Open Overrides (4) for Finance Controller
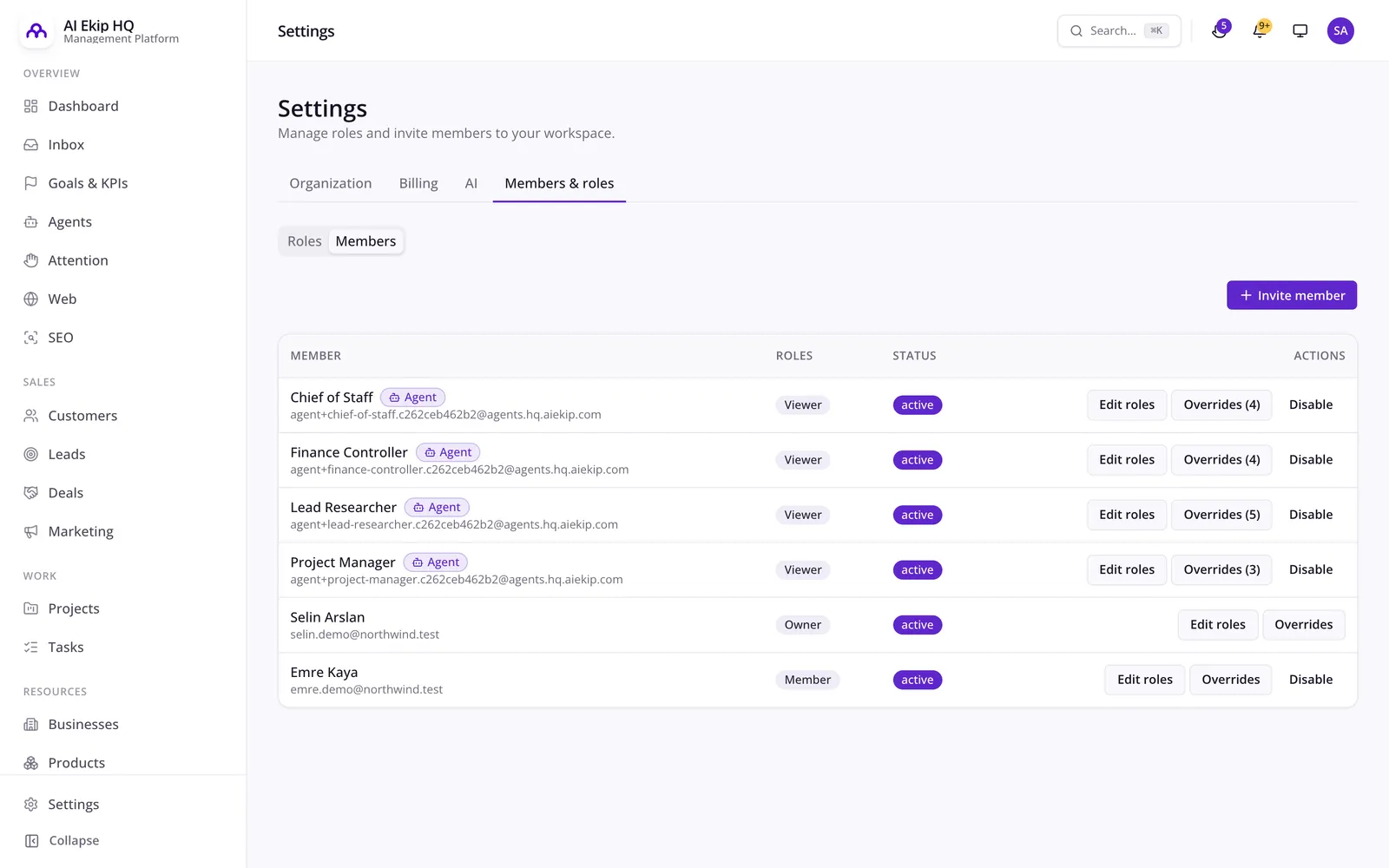Screen dimensions: 1389x868 (x=1221, y=460)
